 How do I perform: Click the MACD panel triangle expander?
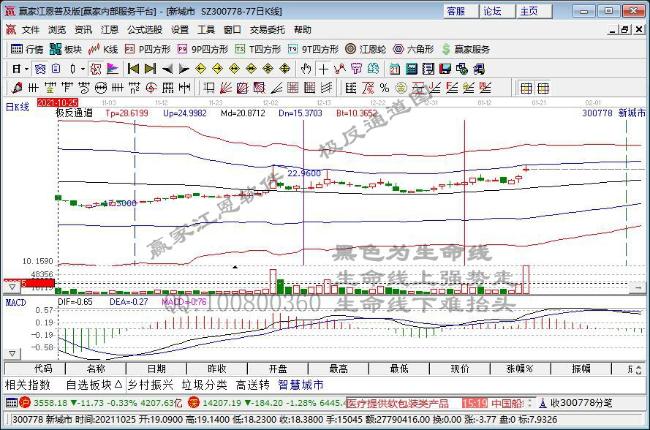(x=12, y=354)
